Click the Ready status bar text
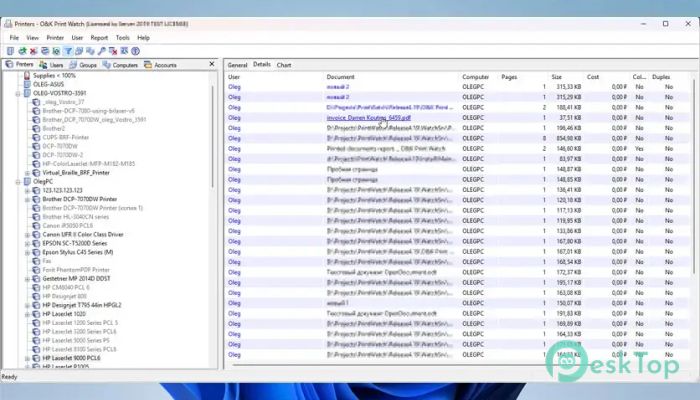Viewport: 700px width, 400px height. pyautogui.click(x=9, y=377)
